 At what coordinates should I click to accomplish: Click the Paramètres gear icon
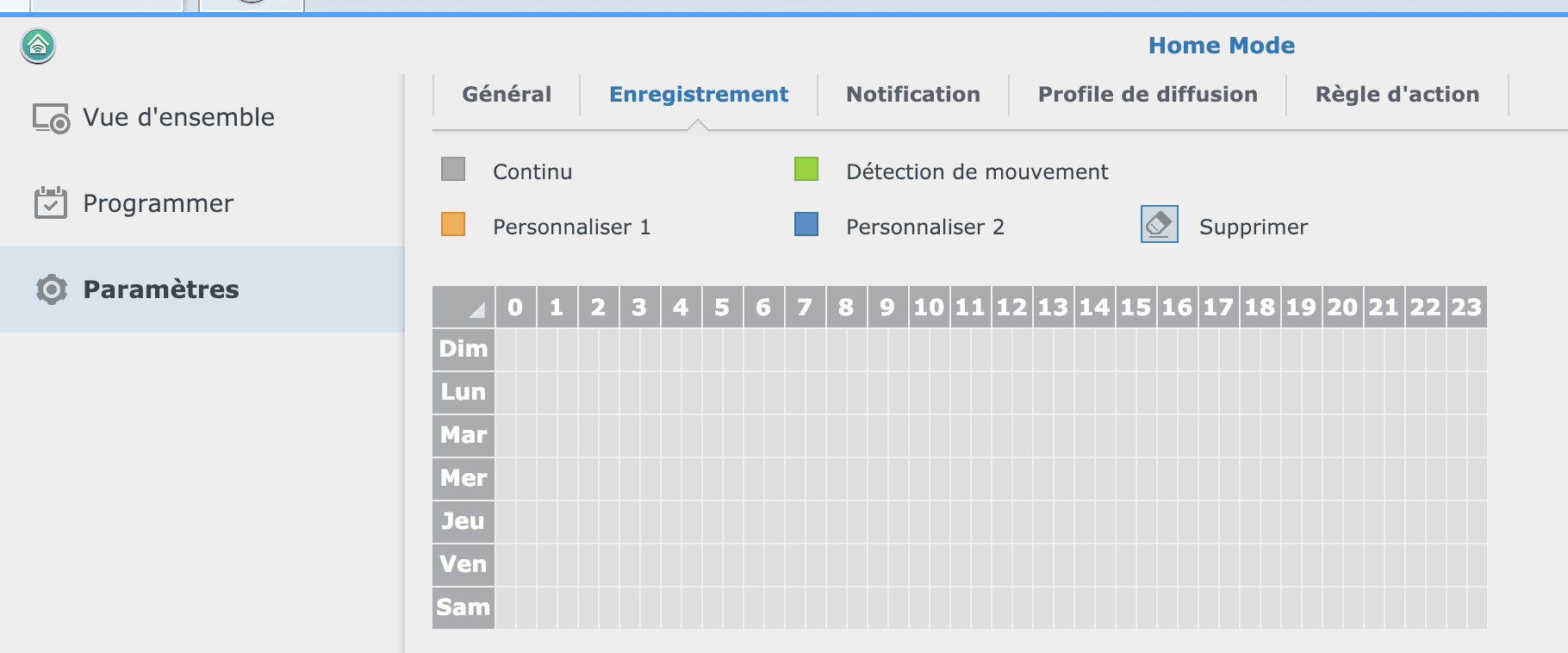click(x=51, y=289)
